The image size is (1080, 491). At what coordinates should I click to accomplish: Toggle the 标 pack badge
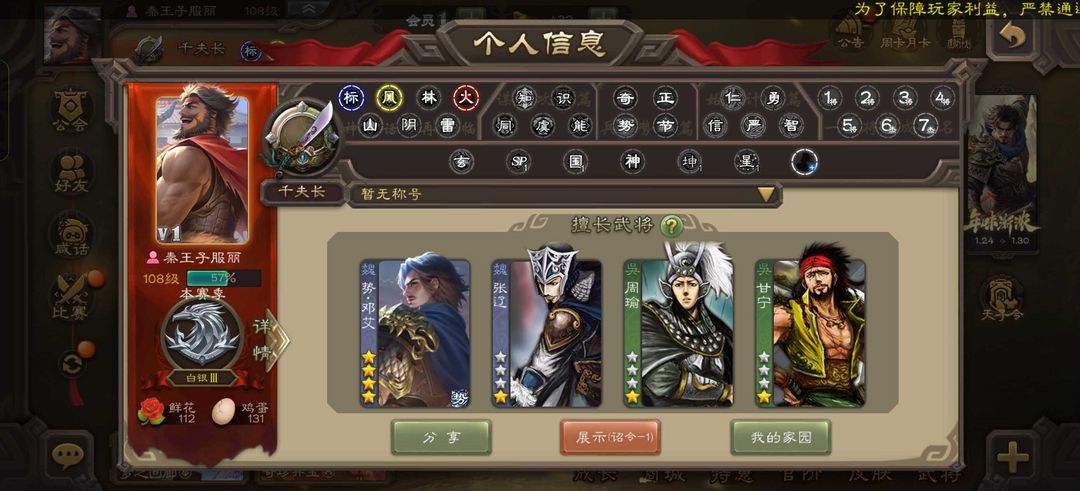pyautogui.click(x=351, y=98)
